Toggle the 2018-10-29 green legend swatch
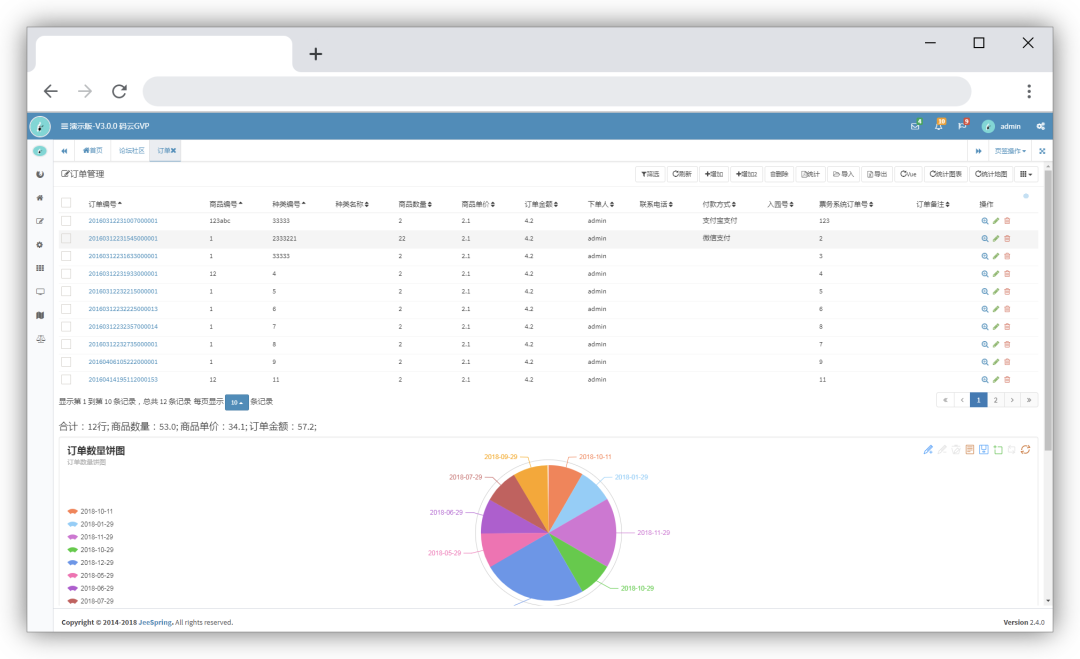1080x659 pixels. click(72, 550)
